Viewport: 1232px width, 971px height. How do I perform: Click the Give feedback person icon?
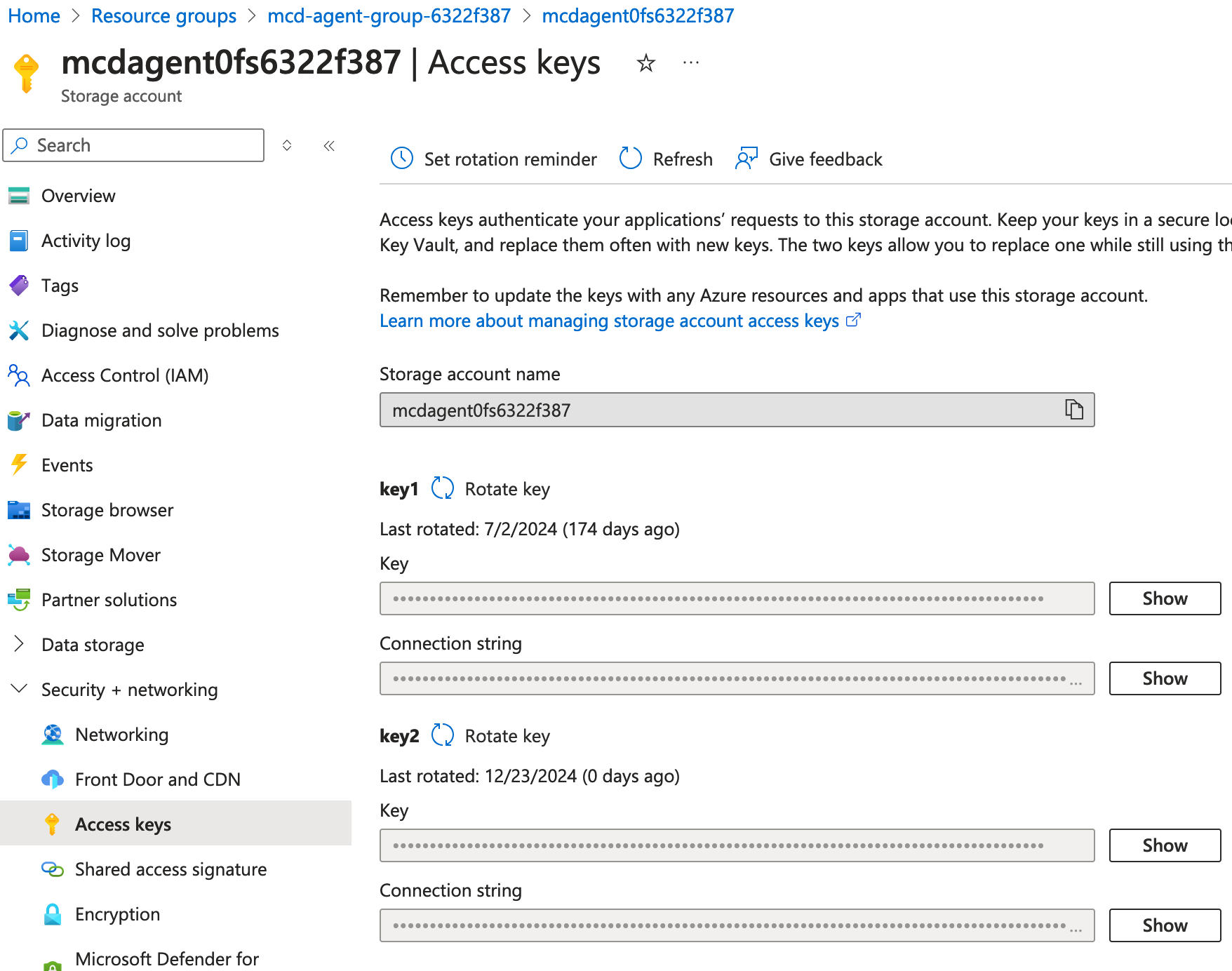point(746,159)
